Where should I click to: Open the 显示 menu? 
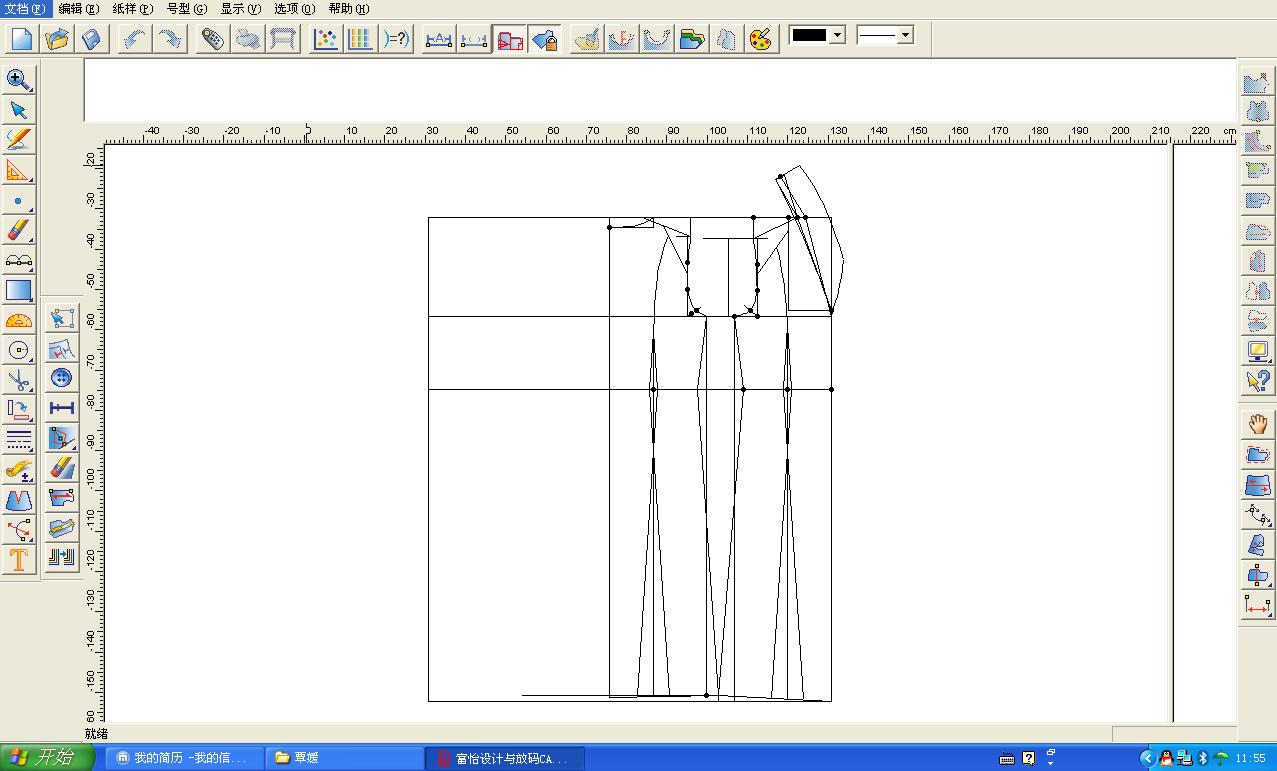click(240, 8)
